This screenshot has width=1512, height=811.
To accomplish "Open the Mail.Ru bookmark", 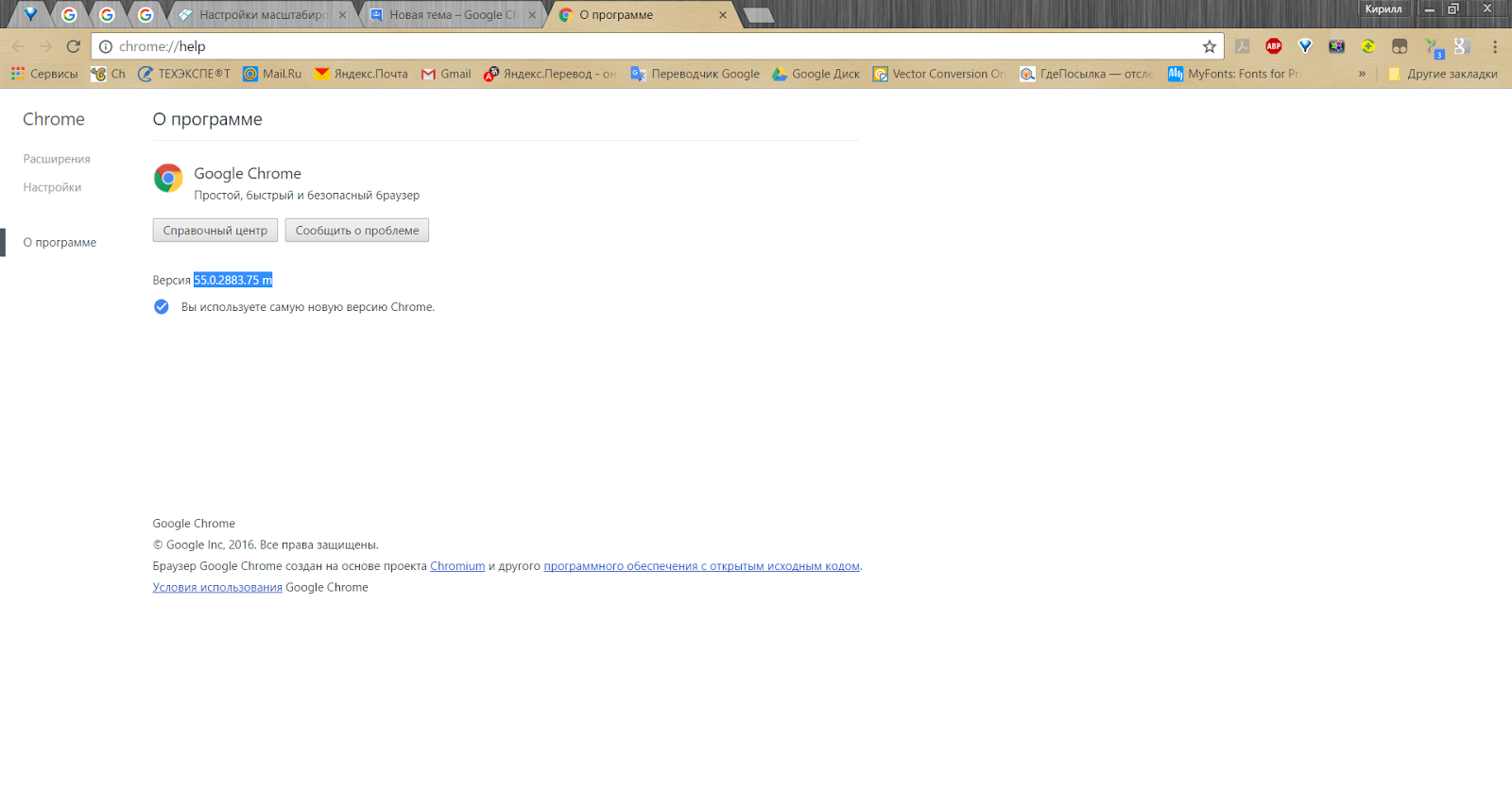I will point(272,74).
